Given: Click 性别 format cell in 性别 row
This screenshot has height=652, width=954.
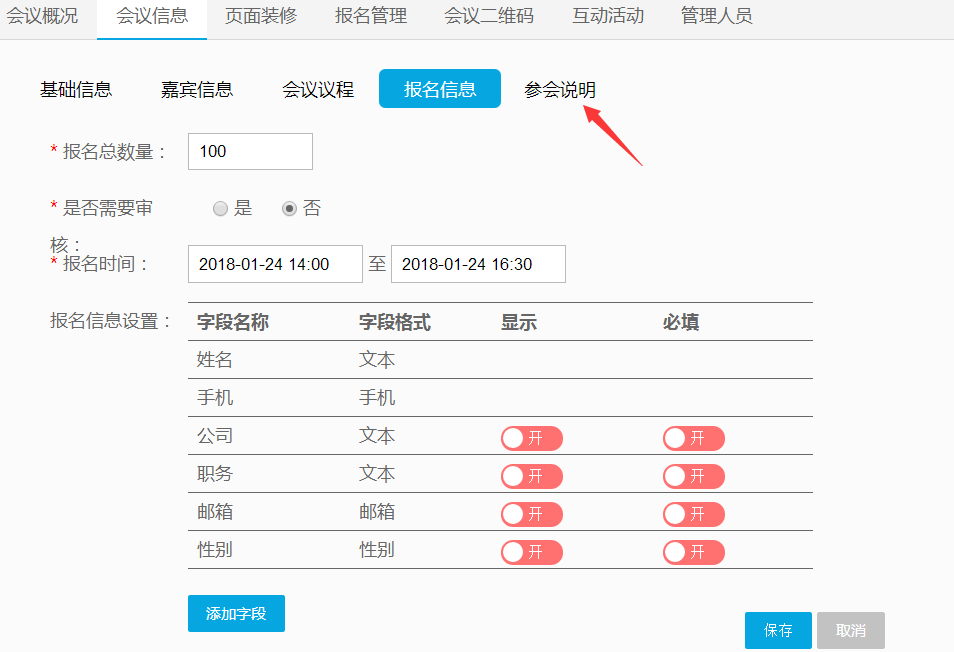Looking at the screenshot, I should tap(377, 550).
